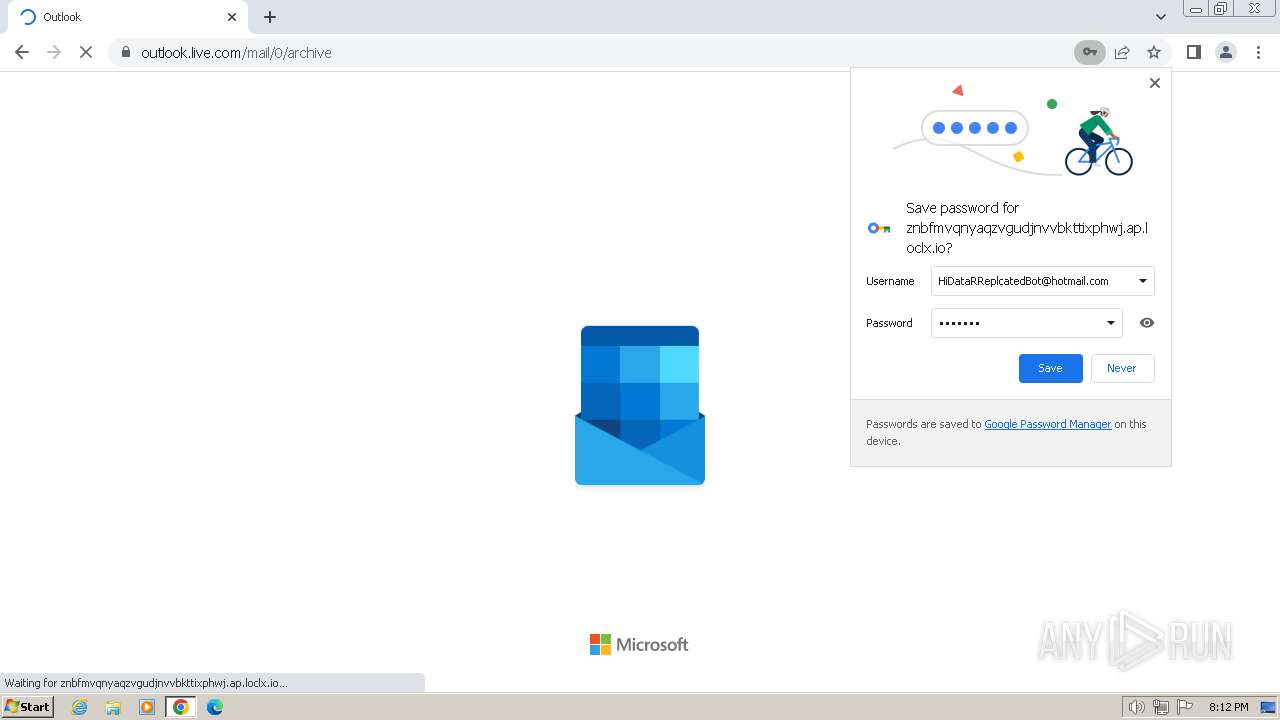Image resolution: width=1280 pixels, height=720 pixels.
Task: Open the Chrome side panel
Action: [x=1194, y=52]
